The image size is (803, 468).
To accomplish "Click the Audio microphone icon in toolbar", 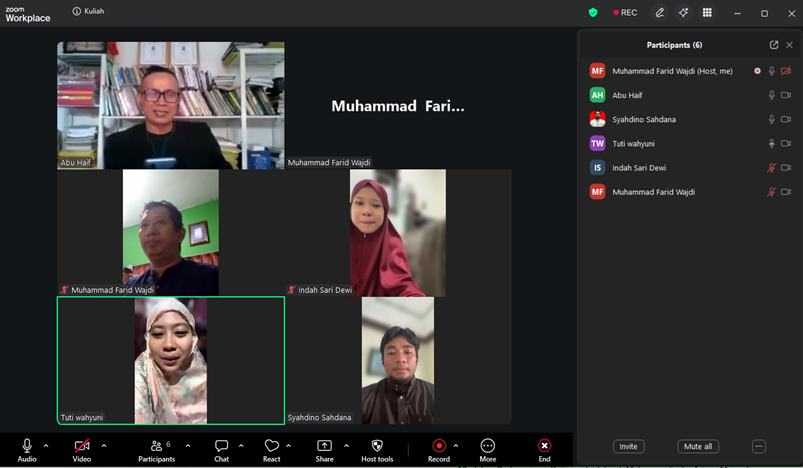I will click(x=27, y=446).
